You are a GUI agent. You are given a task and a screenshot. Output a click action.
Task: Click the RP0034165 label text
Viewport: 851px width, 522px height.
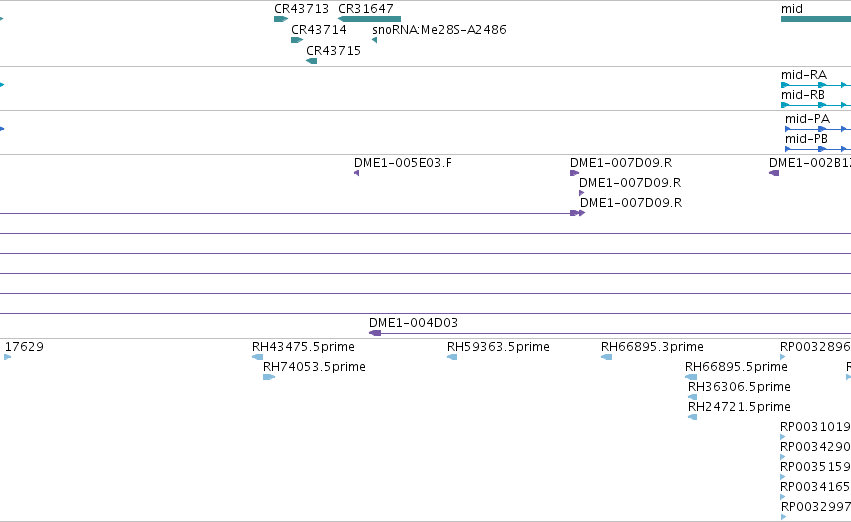815,487
